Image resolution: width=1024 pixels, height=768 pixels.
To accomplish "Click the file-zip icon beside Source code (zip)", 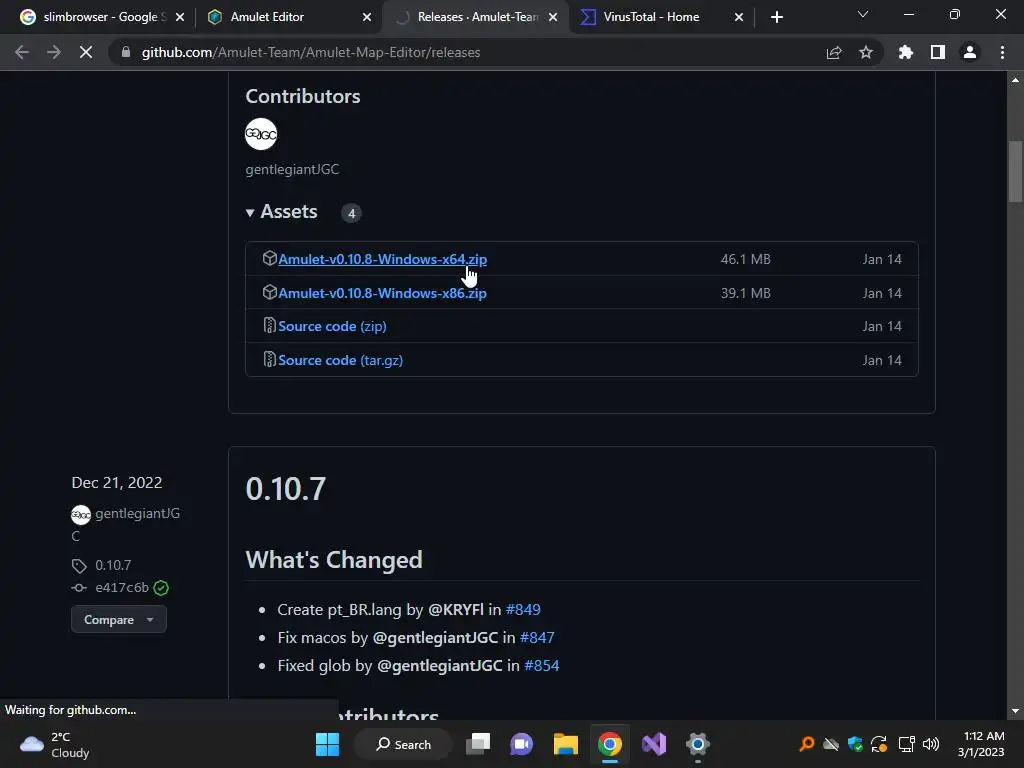I will click(269, 325).
